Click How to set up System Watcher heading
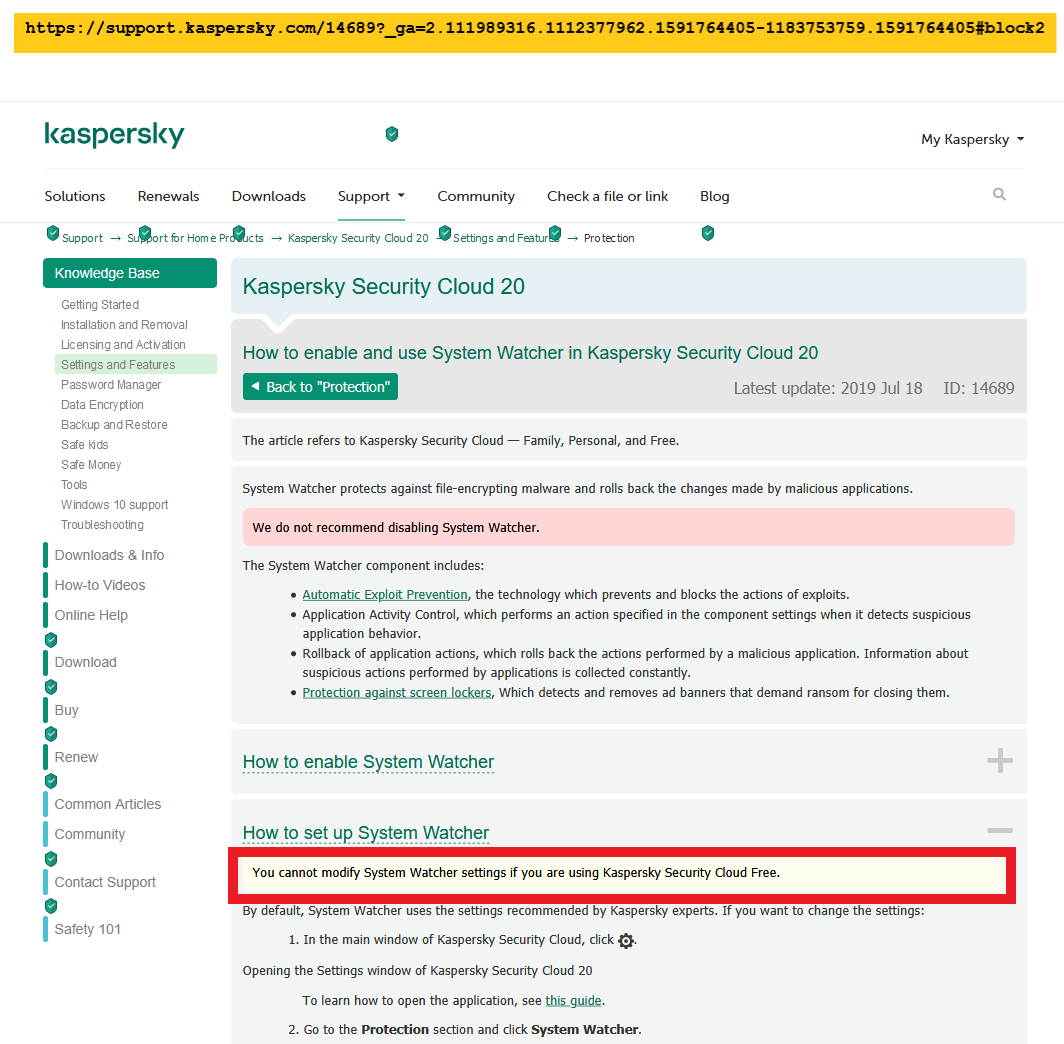Screen dimensions: 1064x1044 (366, 832)
